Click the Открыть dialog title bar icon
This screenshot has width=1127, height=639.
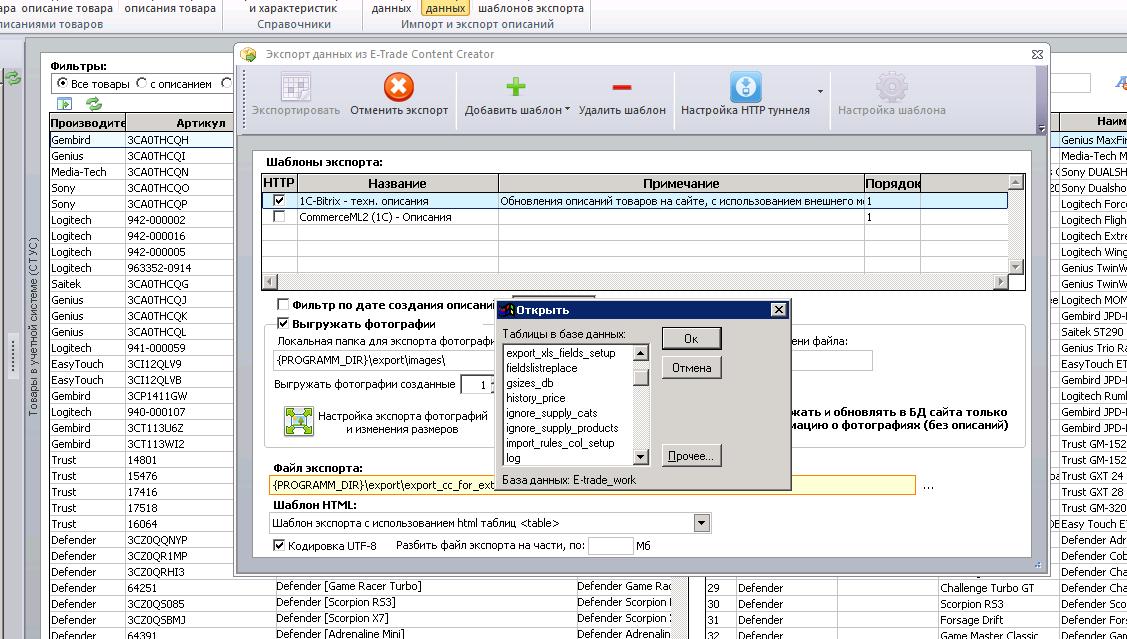click(506, 310)
